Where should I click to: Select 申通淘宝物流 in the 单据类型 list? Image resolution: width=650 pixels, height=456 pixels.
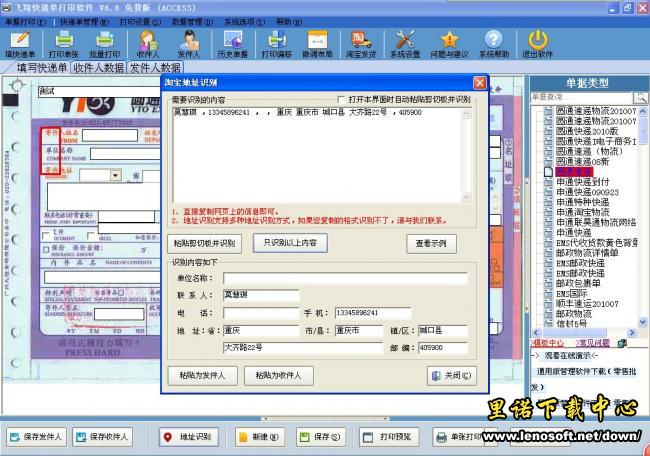(x=583, y=212)
